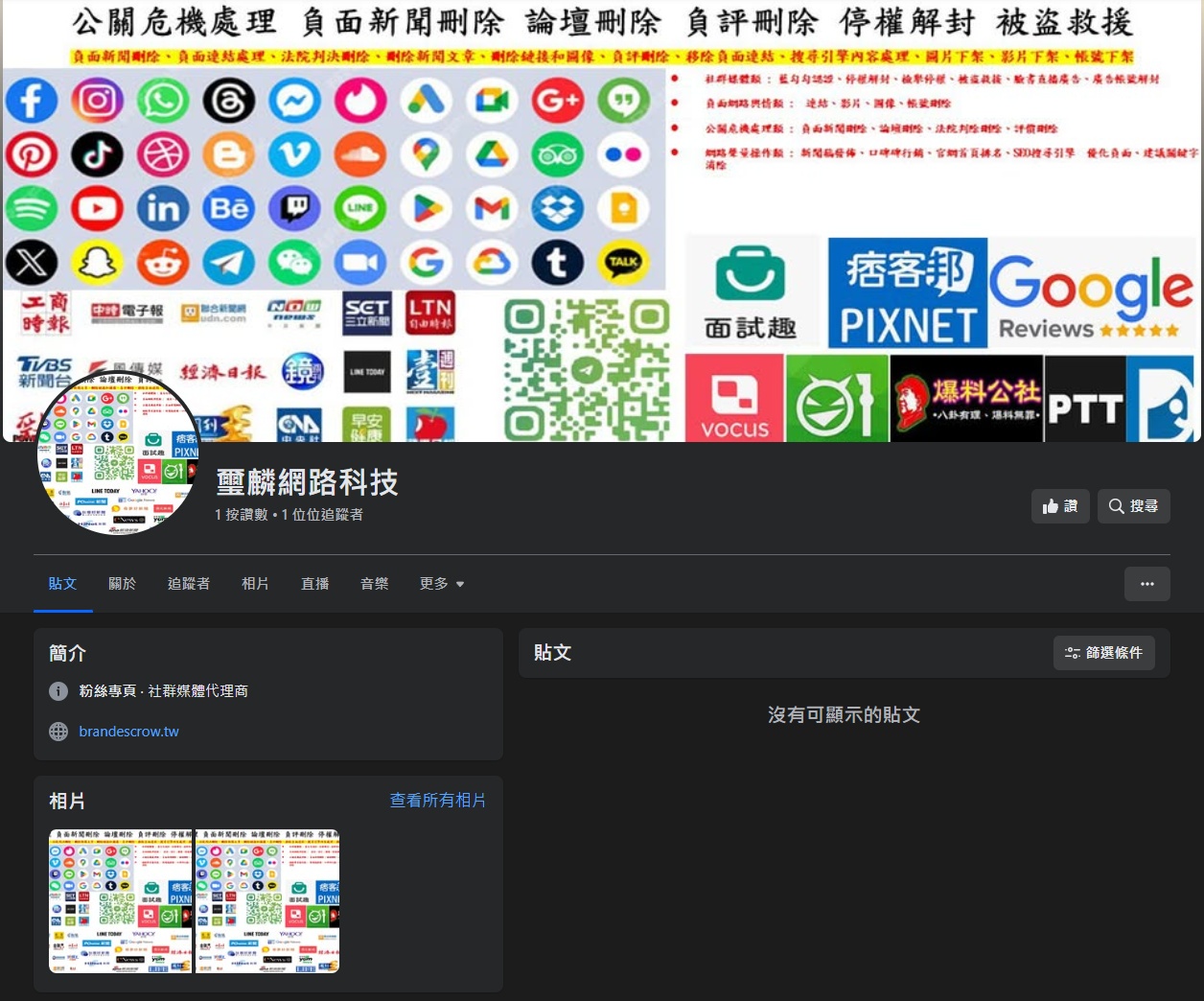Click the "1 位追蹤者" followers count
The width and height of the screenshot is (1204, 1001).
click(322, 515)
